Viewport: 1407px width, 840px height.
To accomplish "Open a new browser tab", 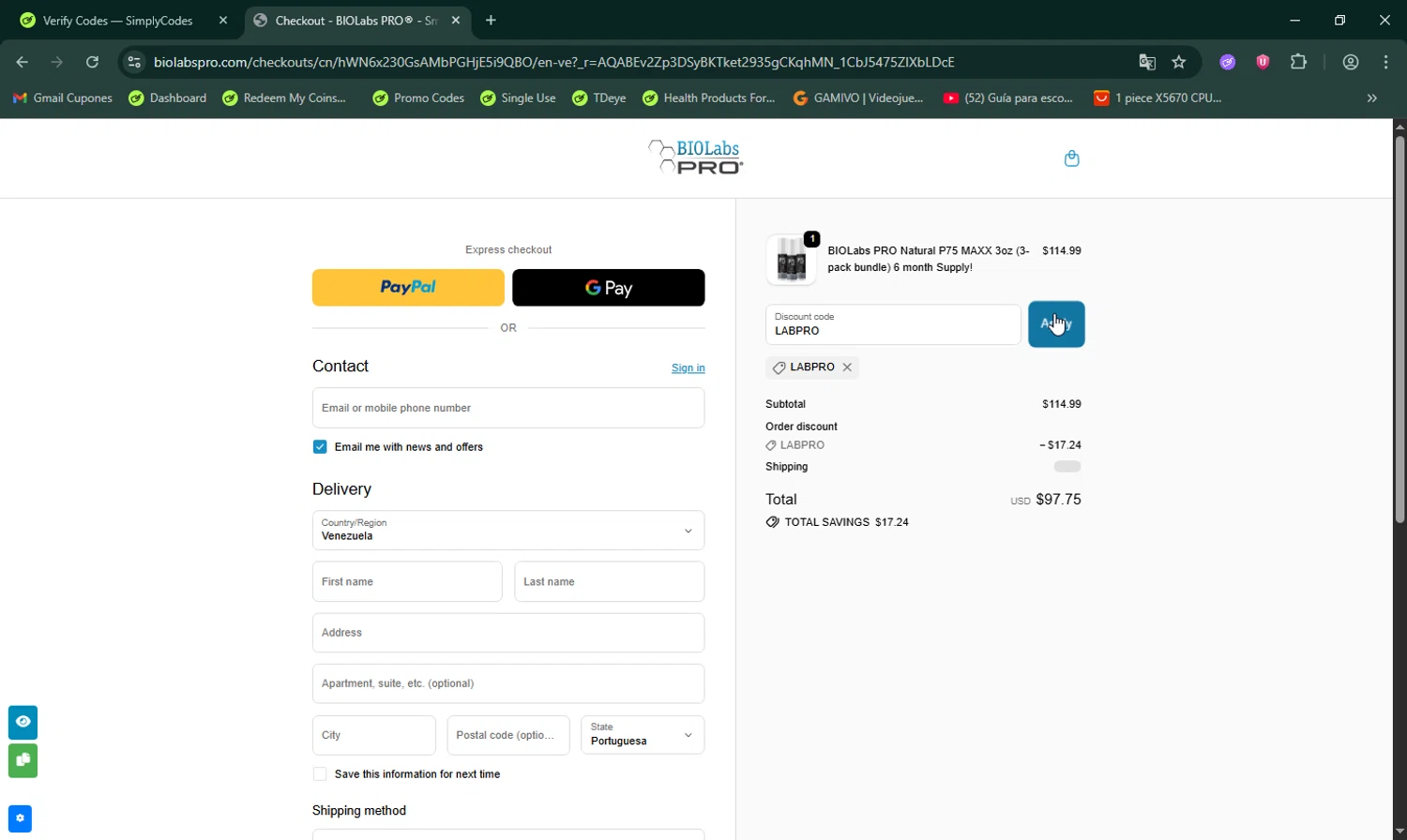I will pyautogui.click(x=491, y=20).
